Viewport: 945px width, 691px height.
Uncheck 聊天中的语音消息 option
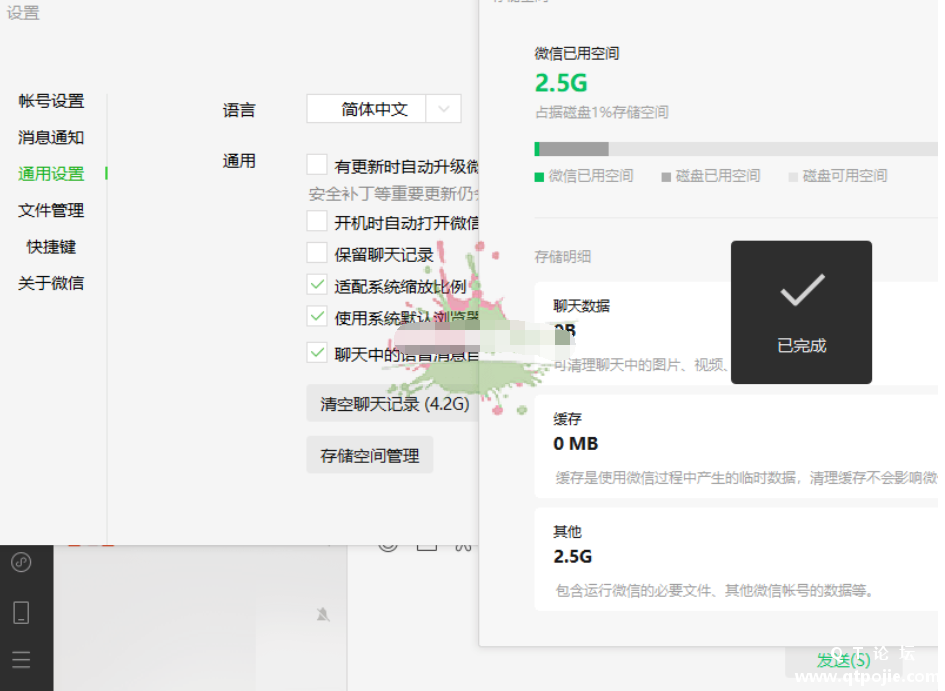click(317, 353)
